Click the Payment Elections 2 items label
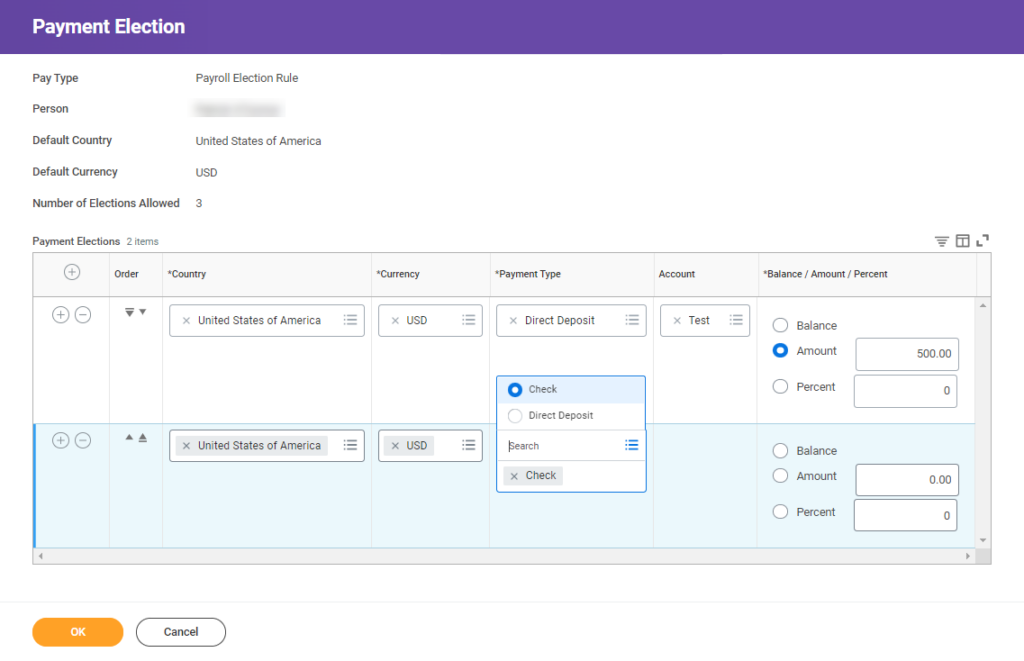The height and width of the screenshot is (661, 1024). [x=95, y=242]
